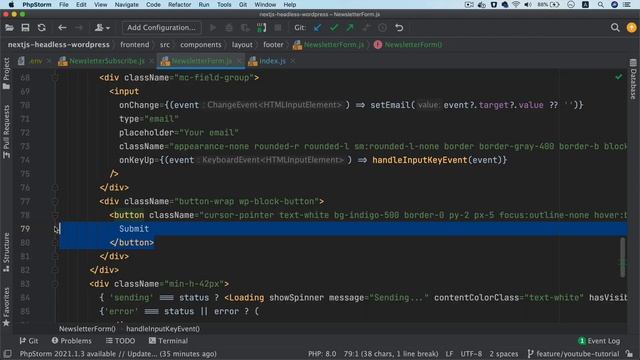Open Search Everywhere magnifier icon
Viewport: 640px width, 360px height.
615,28
